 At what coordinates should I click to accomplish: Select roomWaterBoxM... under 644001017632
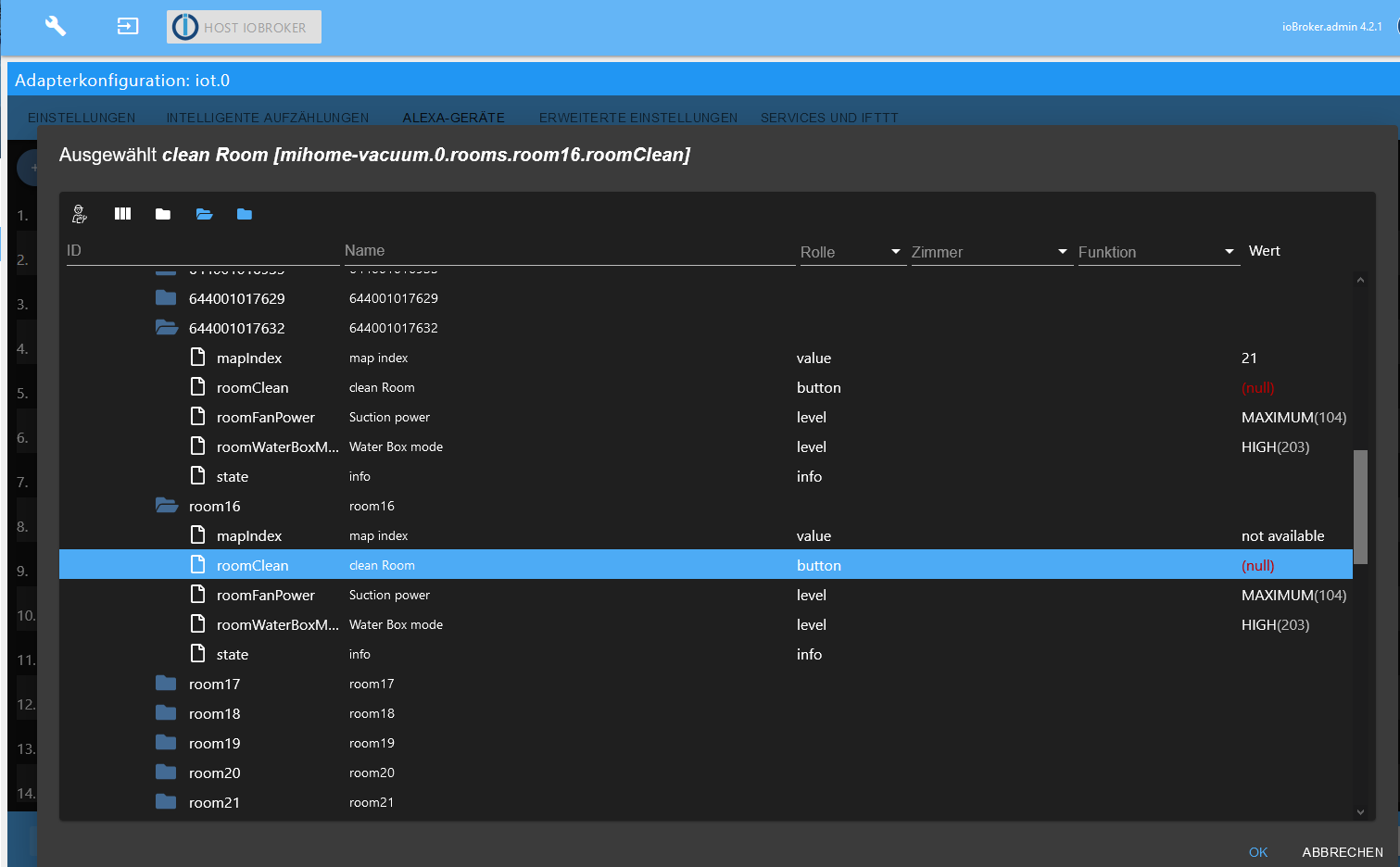coord(706,446)
